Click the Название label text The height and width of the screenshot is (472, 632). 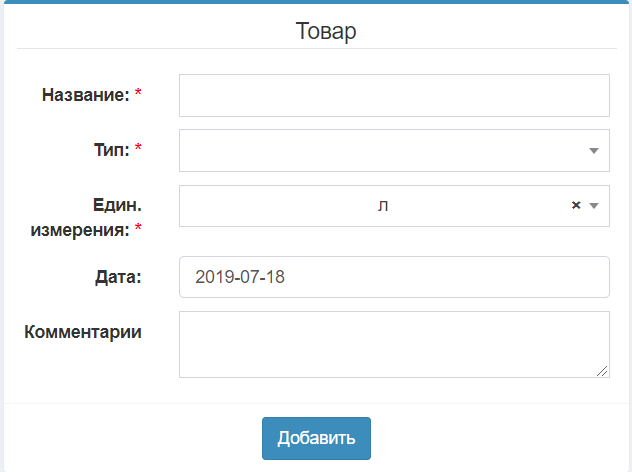pos(85,95)
